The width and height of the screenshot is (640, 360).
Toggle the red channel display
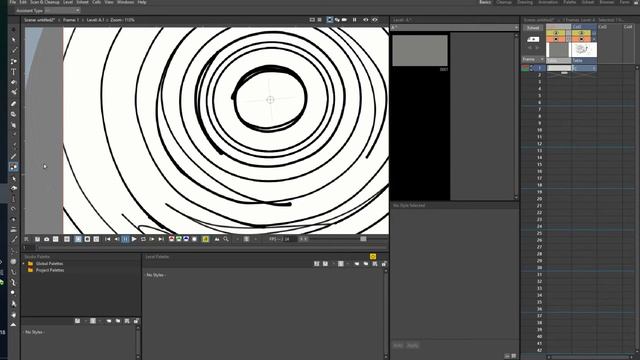coord(171,239)
